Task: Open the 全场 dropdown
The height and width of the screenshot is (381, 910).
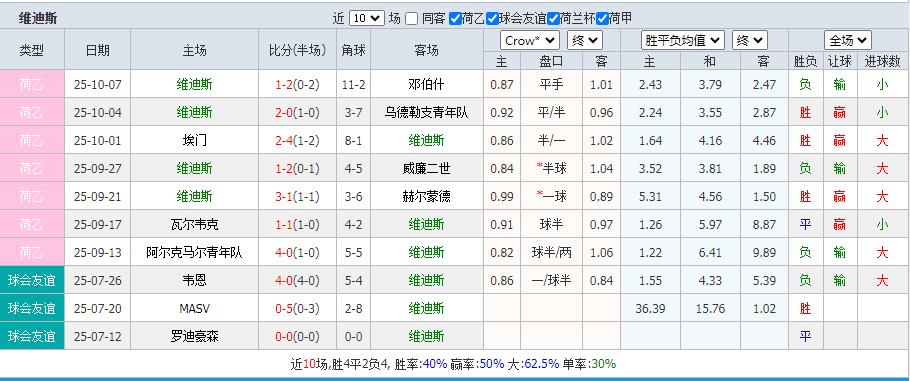Action: (848, 41)
